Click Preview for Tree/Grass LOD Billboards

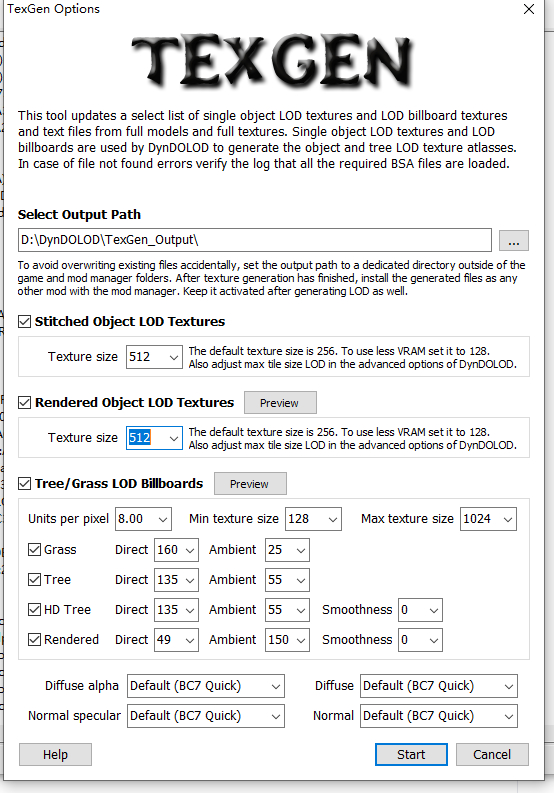pyautogui.click(x=250, y=484)
